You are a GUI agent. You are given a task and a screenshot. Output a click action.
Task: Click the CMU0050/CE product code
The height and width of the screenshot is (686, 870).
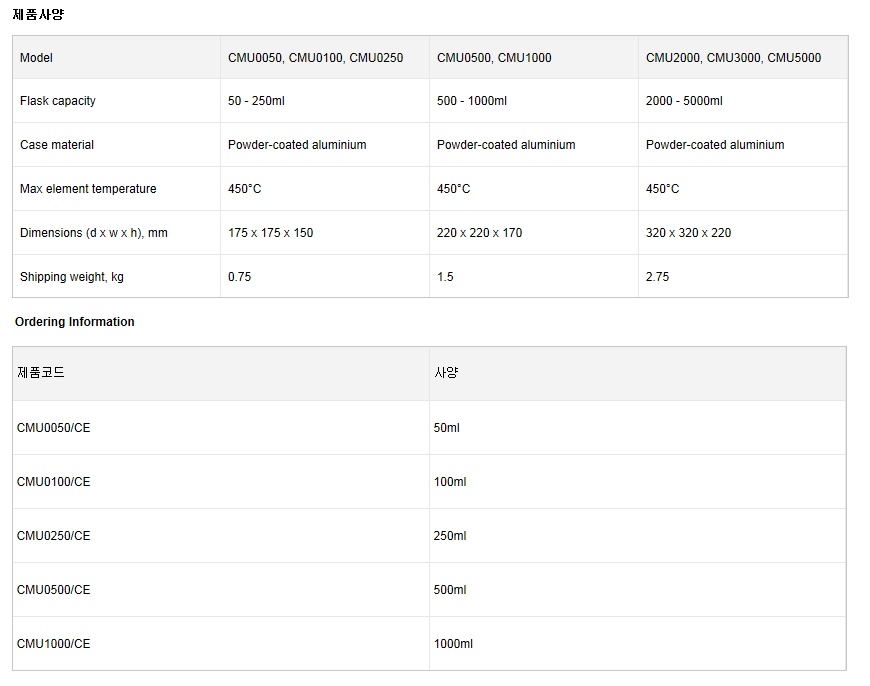[x=53, y=428]
